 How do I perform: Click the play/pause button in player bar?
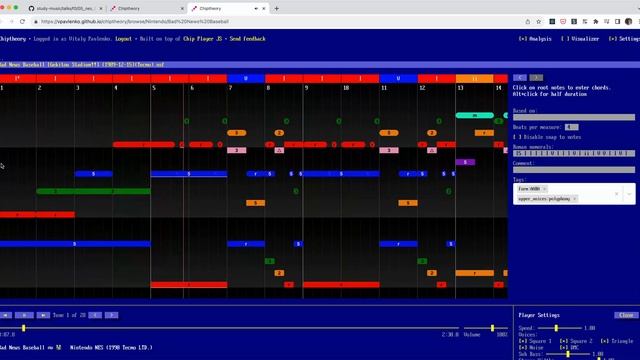pos(24,315)
